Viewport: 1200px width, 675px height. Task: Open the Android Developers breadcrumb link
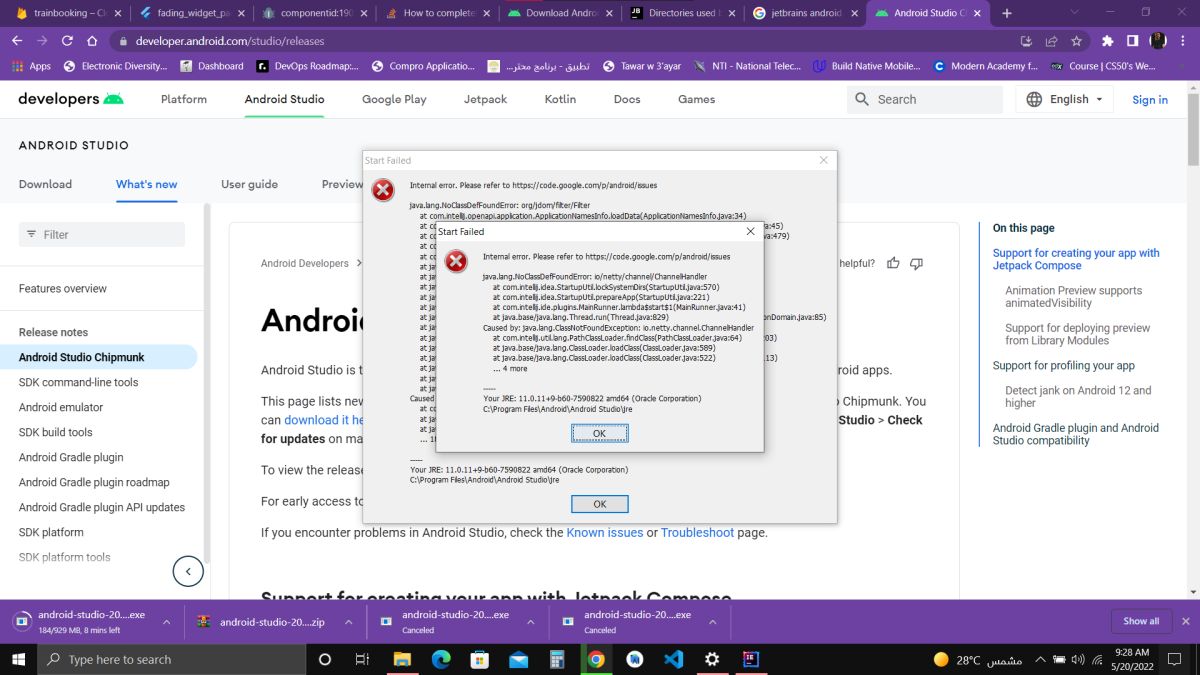point(305,263)
